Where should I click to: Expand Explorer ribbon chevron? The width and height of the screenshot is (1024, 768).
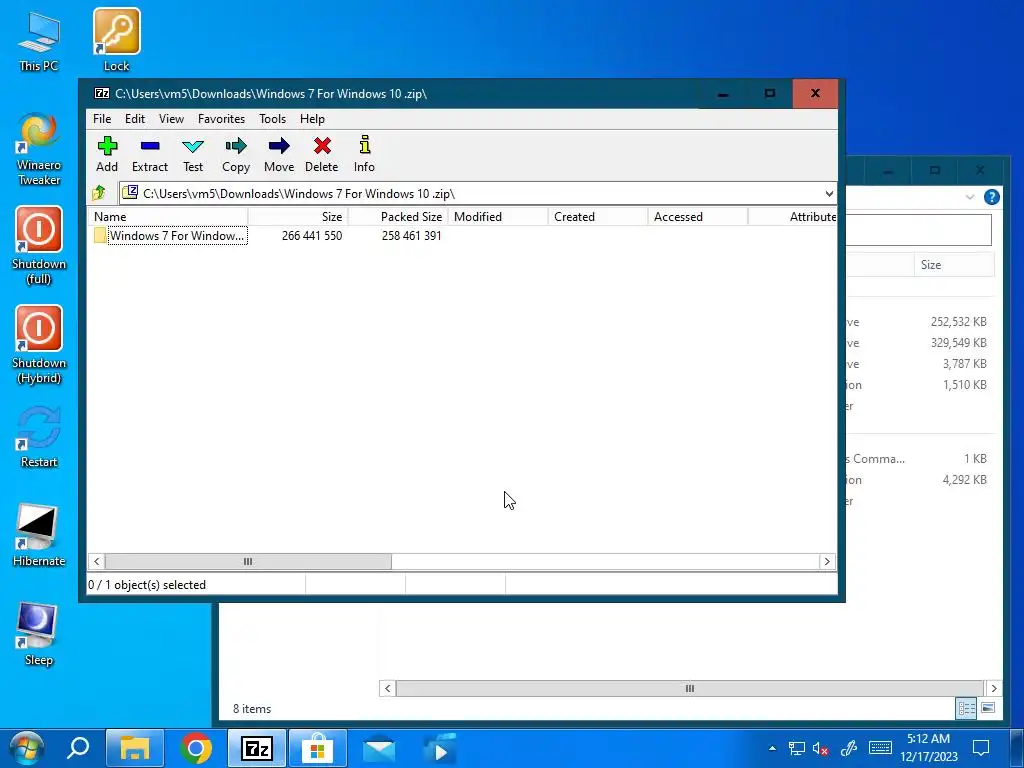click(x=970, y=197)
